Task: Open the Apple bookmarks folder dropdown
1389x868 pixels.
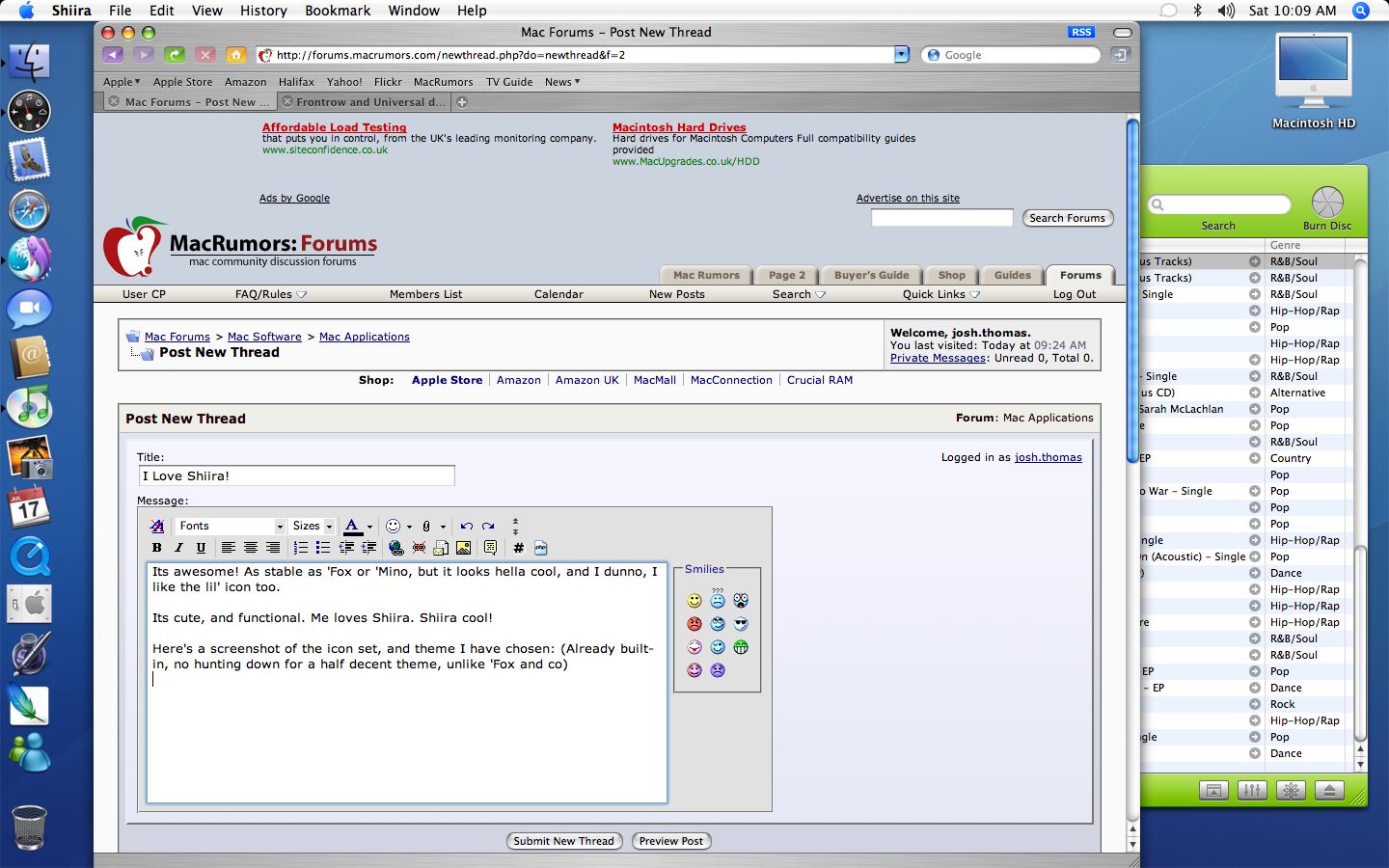Action: click(x=122, y=82)
